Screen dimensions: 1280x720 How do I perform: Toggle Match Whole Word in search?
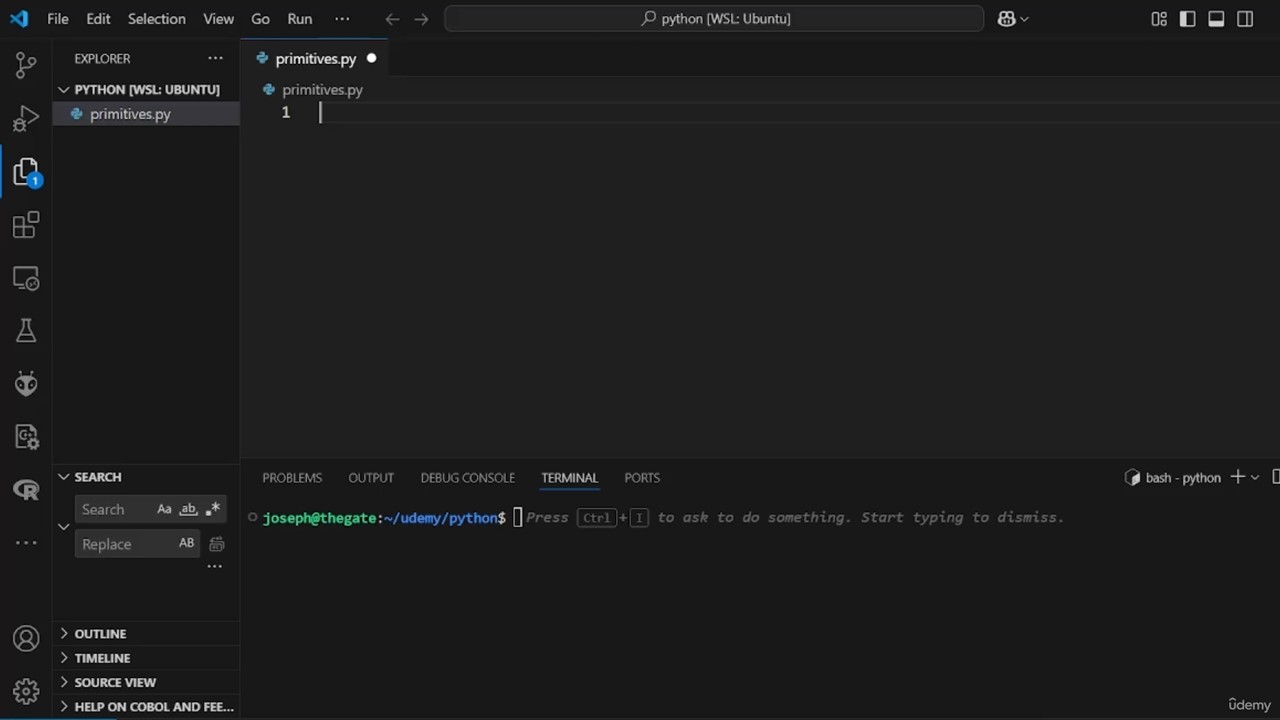(x=188, y=509)
